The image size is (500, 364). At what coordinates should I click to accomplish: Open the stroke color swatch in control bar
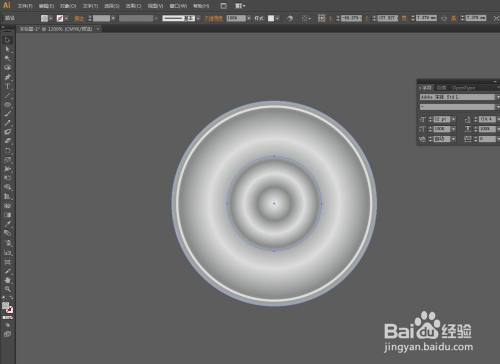[x=60, y=18]
